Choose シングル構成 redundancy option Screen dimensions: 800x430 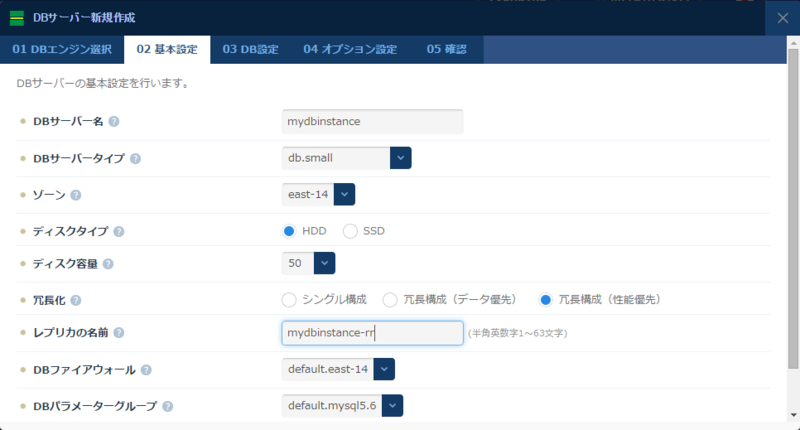(x=289, y=299)
